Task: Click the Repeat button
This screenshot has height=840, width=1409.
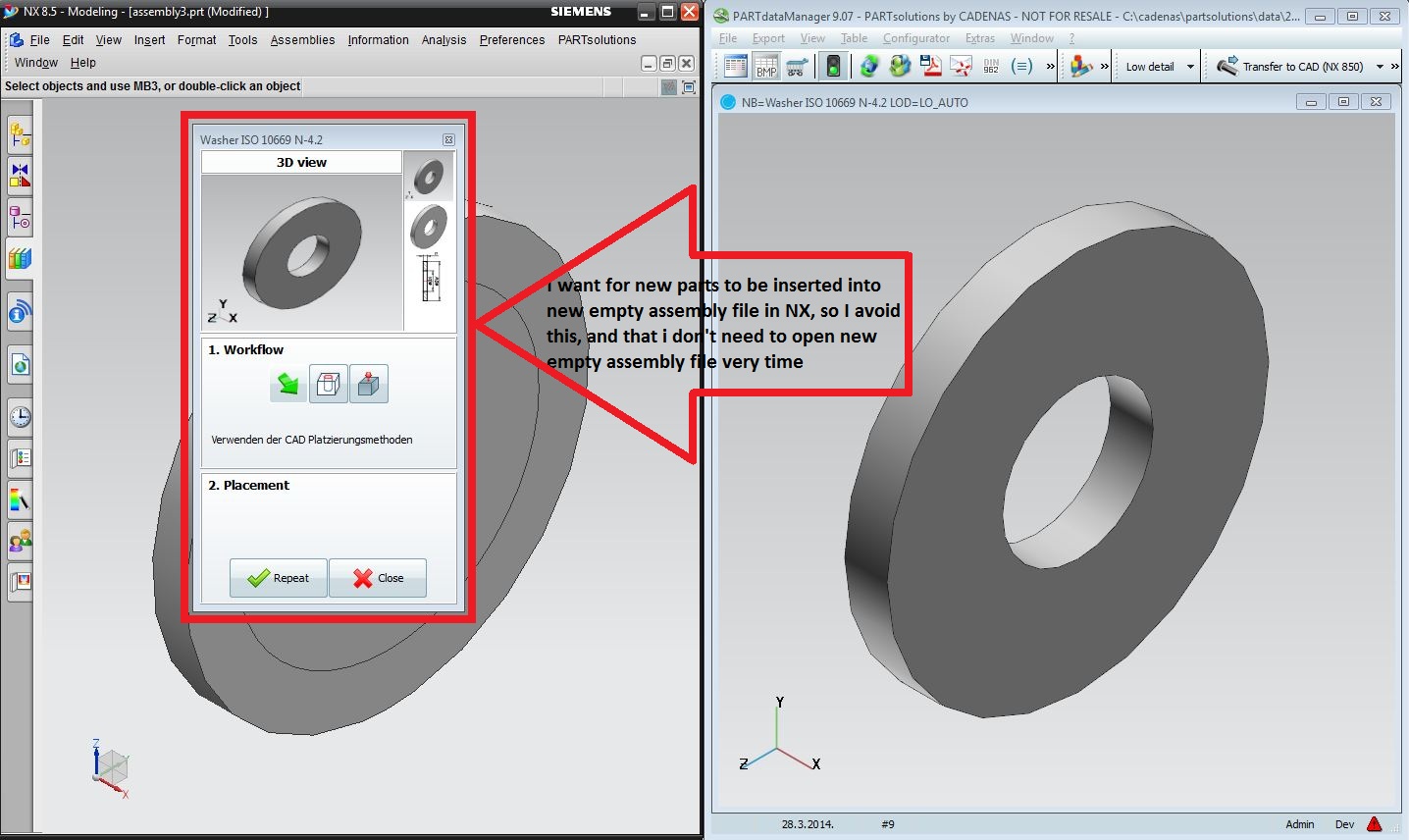Action: click(279, 578)
